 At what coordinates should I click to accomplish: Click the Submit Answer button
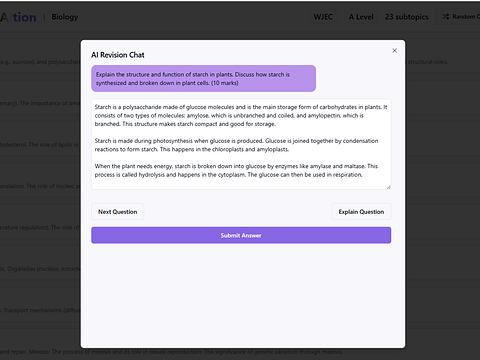(241, 235)
